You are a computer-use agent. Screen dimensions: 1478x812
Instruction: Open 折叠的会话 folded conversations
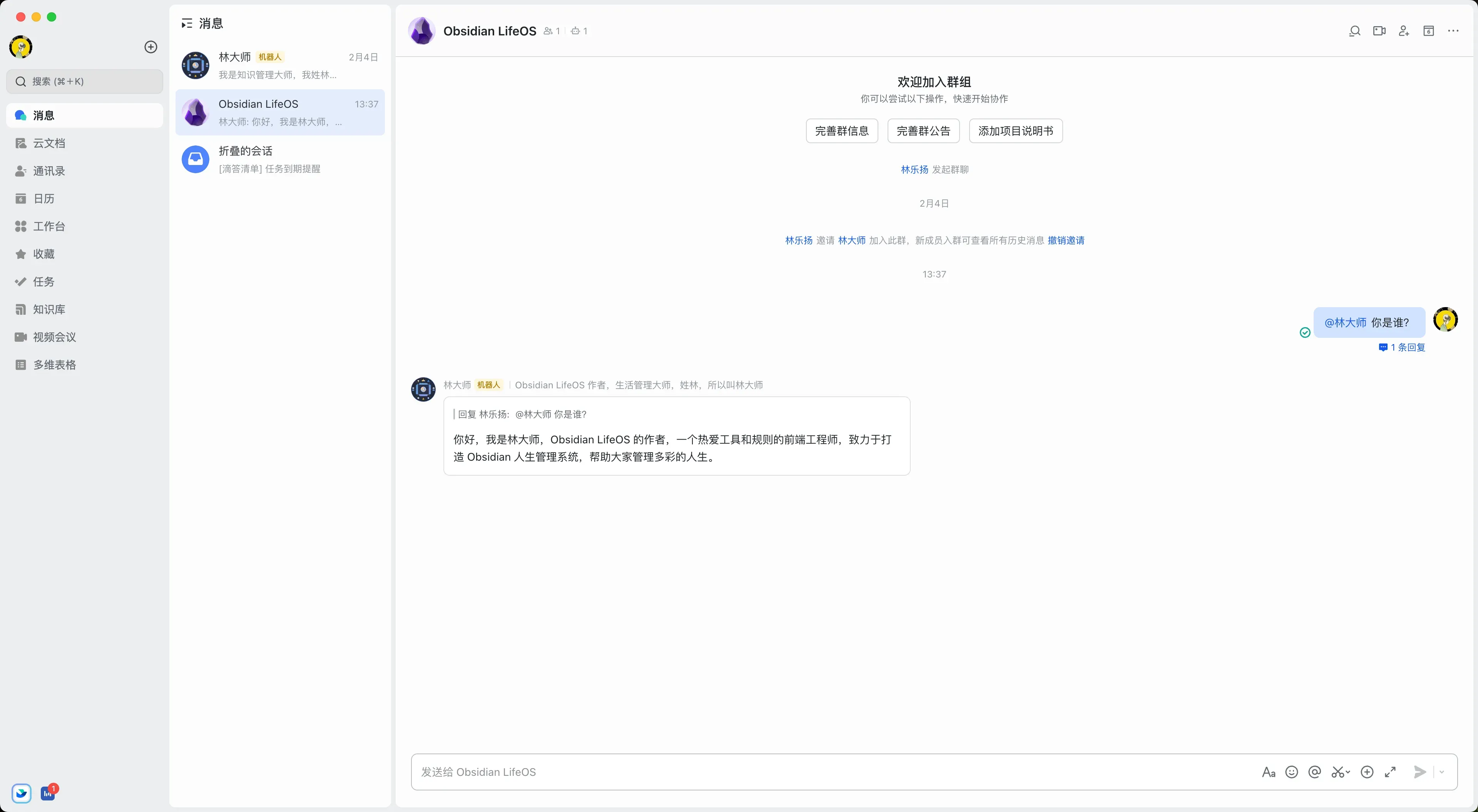coord(280,159)
